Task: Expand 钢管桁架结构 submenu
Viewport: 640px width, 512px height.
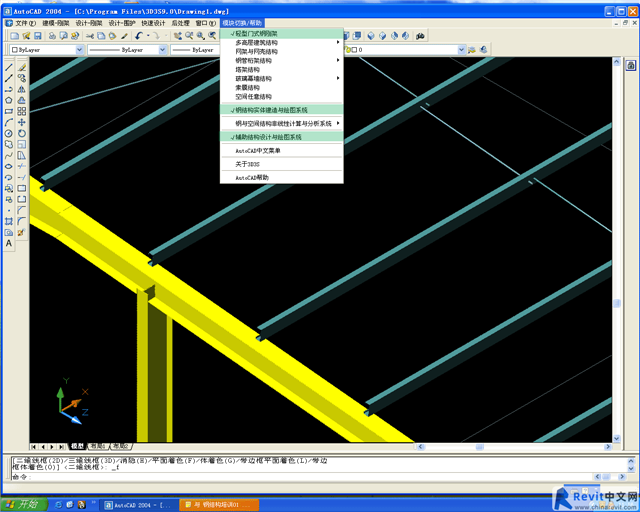Action: coord(282,60)
